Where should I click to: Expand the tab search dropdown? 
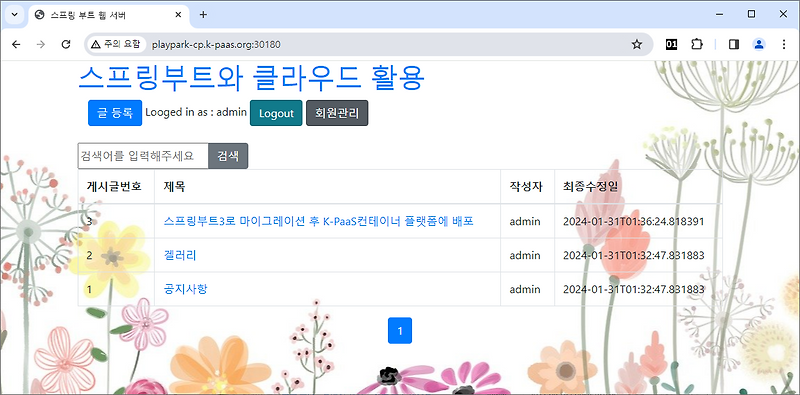pyautogui.click(x=14, y=15)
